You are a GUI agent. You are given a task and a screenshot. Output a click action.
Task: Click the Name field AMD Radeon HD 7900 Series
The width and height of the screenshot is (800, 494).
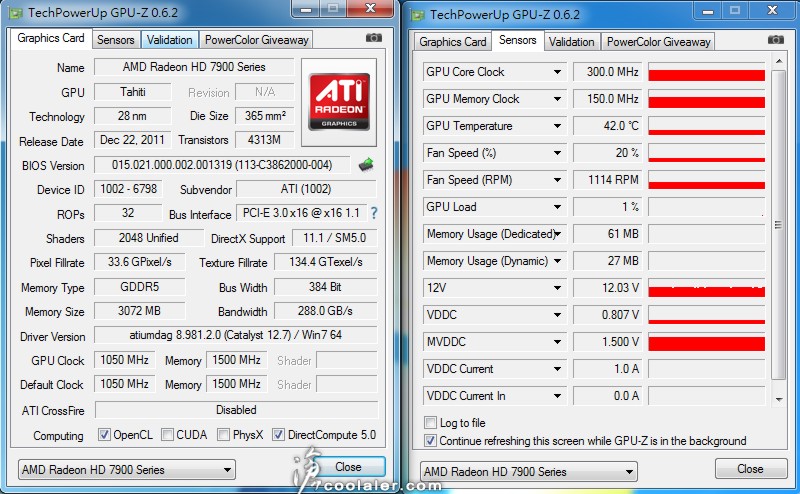194,67
